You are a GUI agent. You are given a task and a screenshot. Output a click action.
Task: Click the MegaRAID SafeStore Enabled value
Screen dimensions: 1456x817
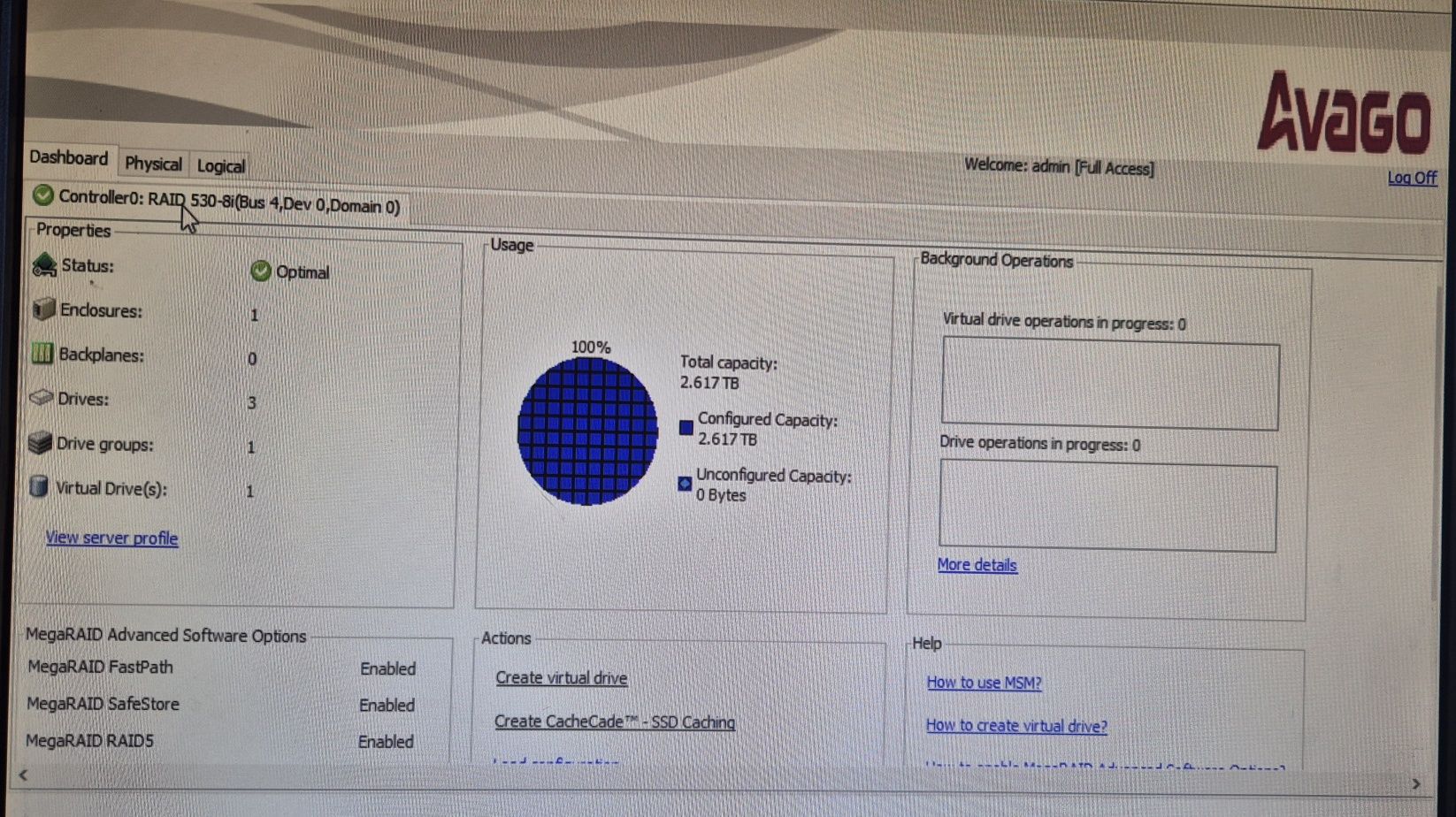coord(387,706)
